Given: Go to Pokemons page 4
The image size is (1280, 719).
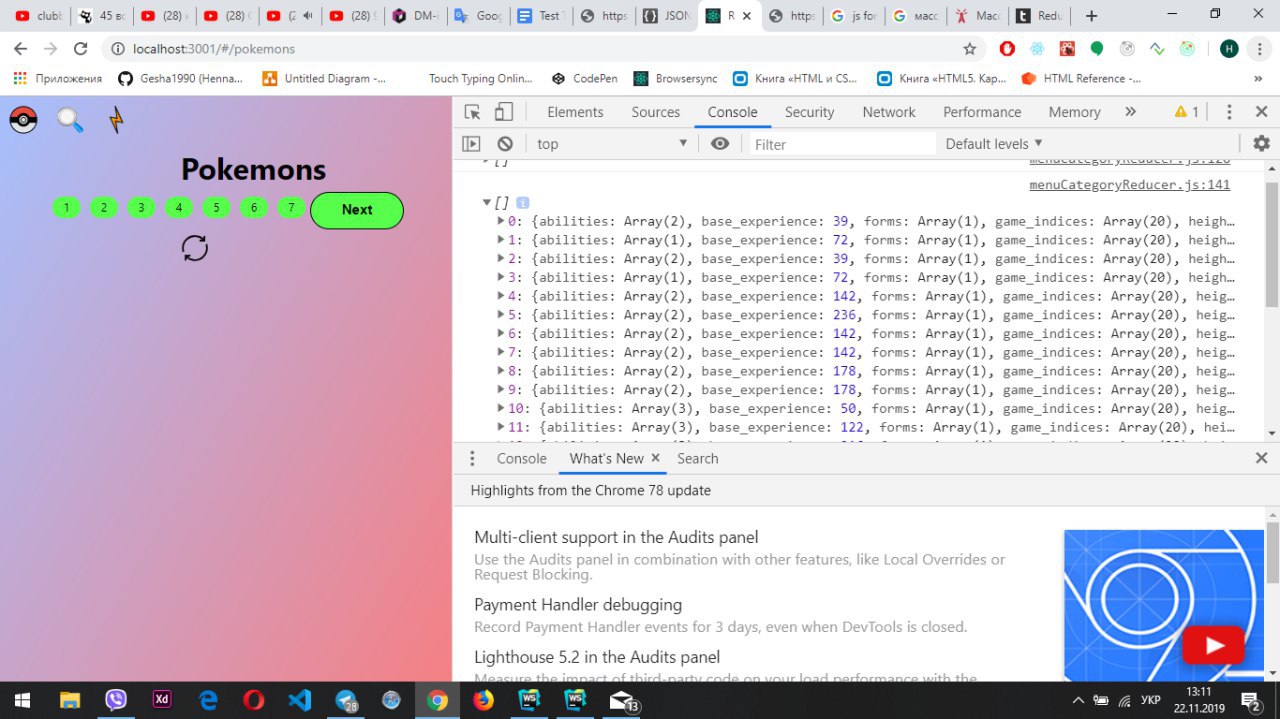Looking at the screenshot, I should click(179, 208).
